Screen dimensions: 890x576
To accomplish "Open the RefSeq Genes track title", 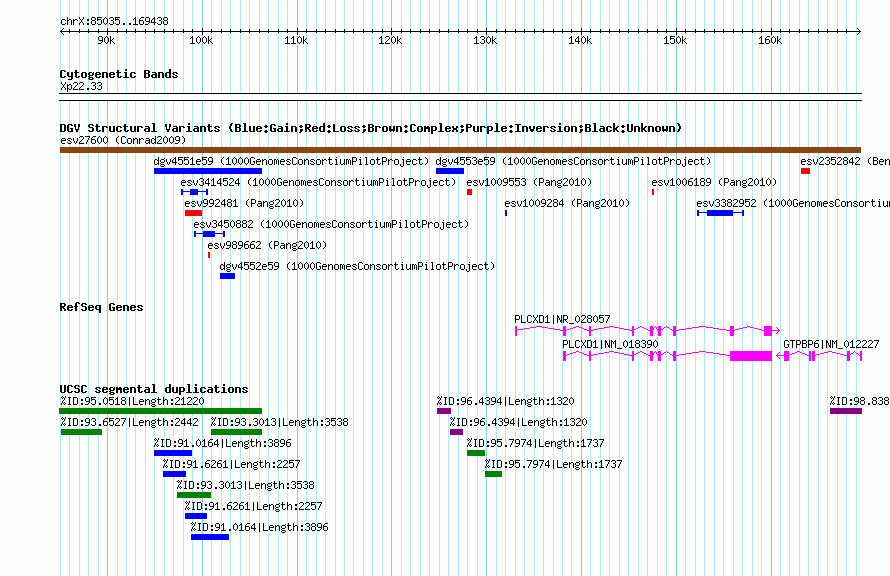I will coord(101,307).
